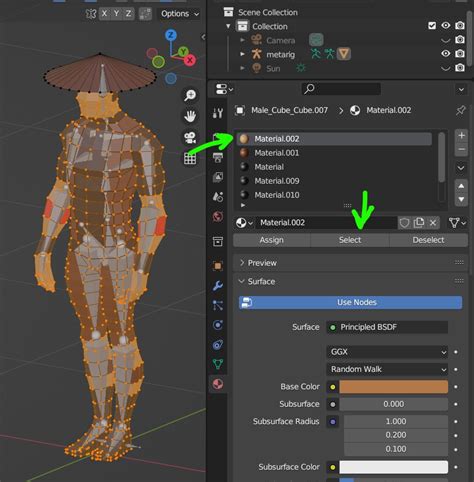474x482 pixels.
Task: Click the zoom viewport magnifier icon
Action: (190, 95)
